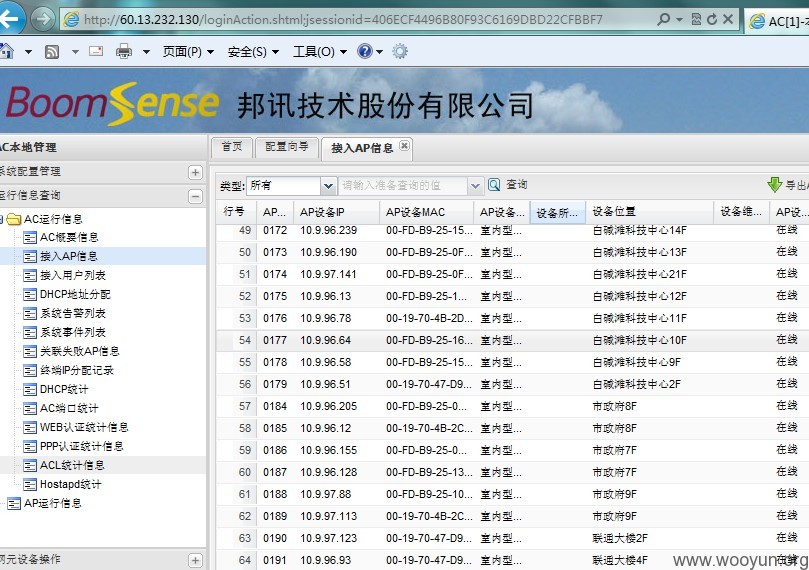
Task: Open 终端IP分配记录 tree item
Action: (77, 371)
